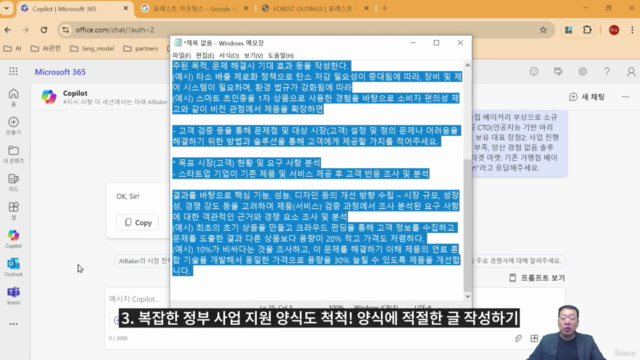Bookmark this page with the star icon

click(x=543, y=30)
